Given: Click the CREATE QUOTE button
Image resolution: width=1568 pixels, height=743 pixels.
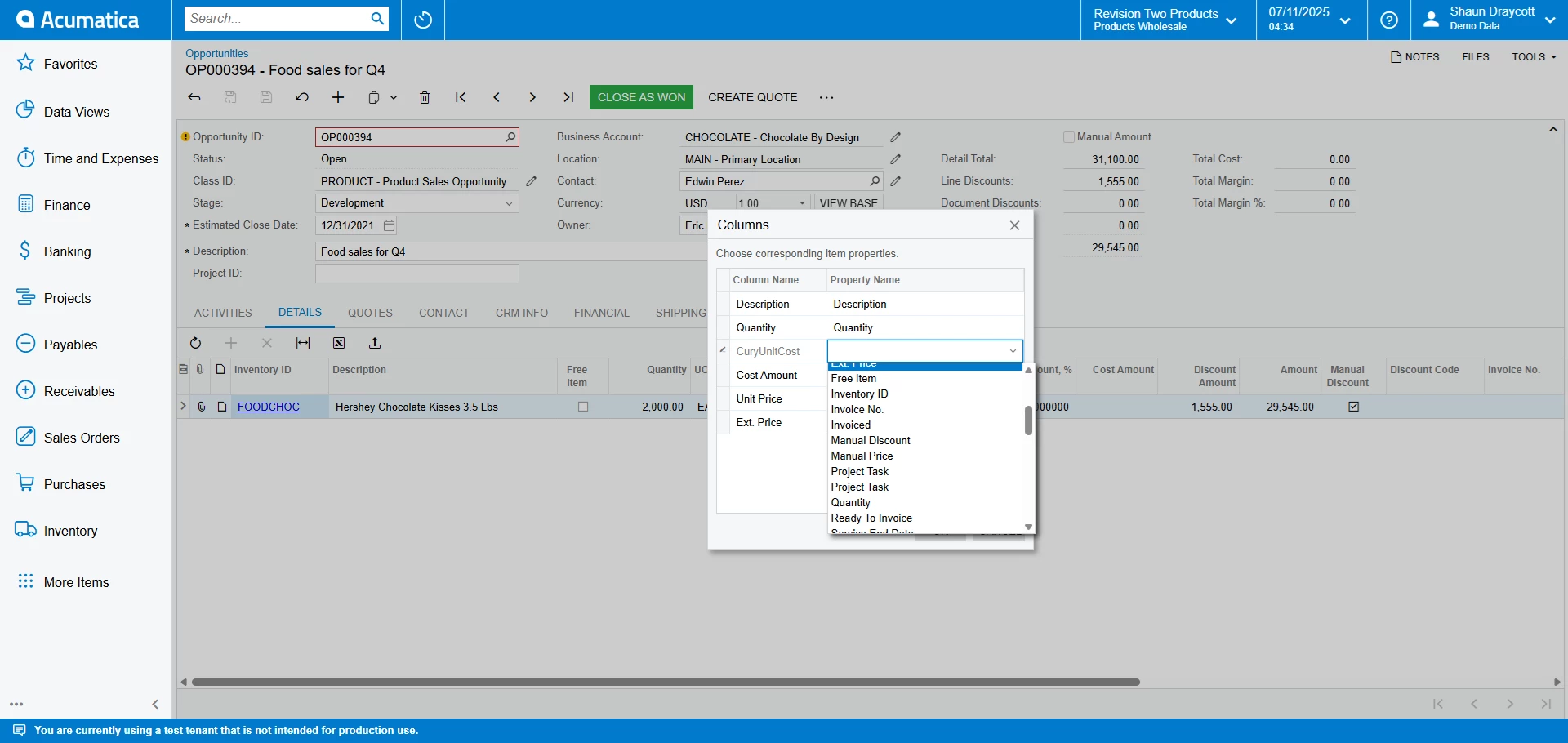Looking at the screenshot, I should point(753,97).
